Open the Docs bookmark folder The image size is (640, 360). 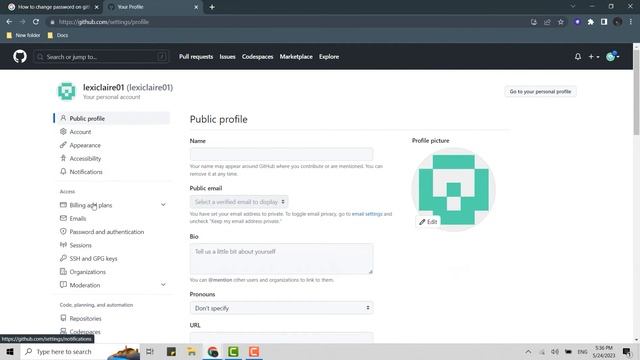[x=58, y=36]
